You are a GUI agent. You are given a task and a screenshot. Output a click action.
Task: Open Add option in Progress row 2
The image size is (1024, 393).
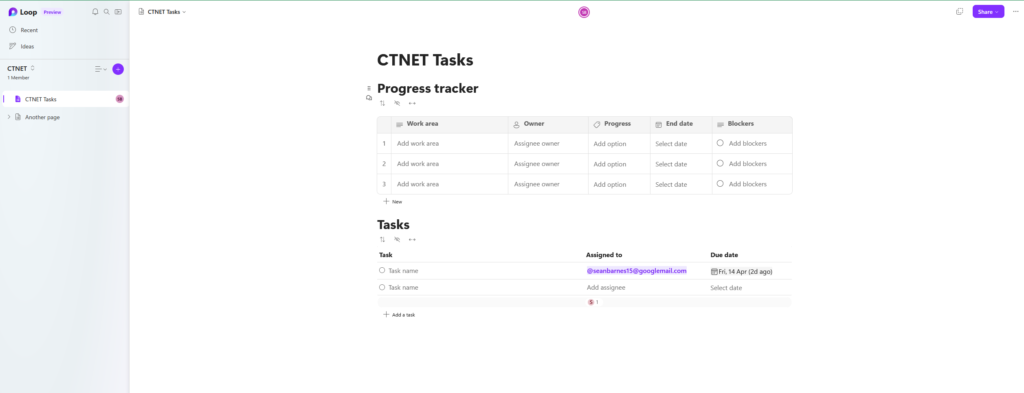tap(610, 164)
